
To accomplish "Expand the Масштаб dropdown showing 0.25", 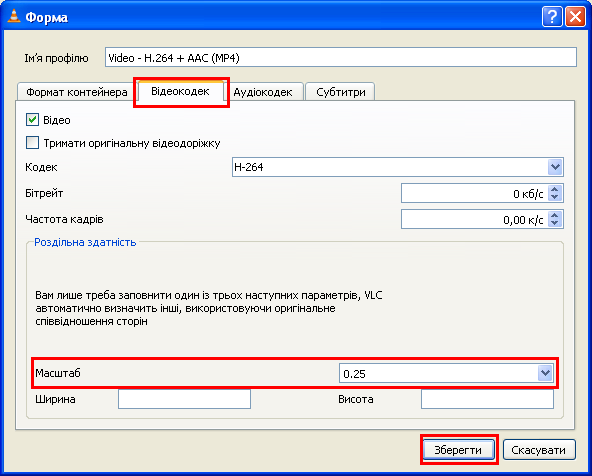I will (446, 373).
